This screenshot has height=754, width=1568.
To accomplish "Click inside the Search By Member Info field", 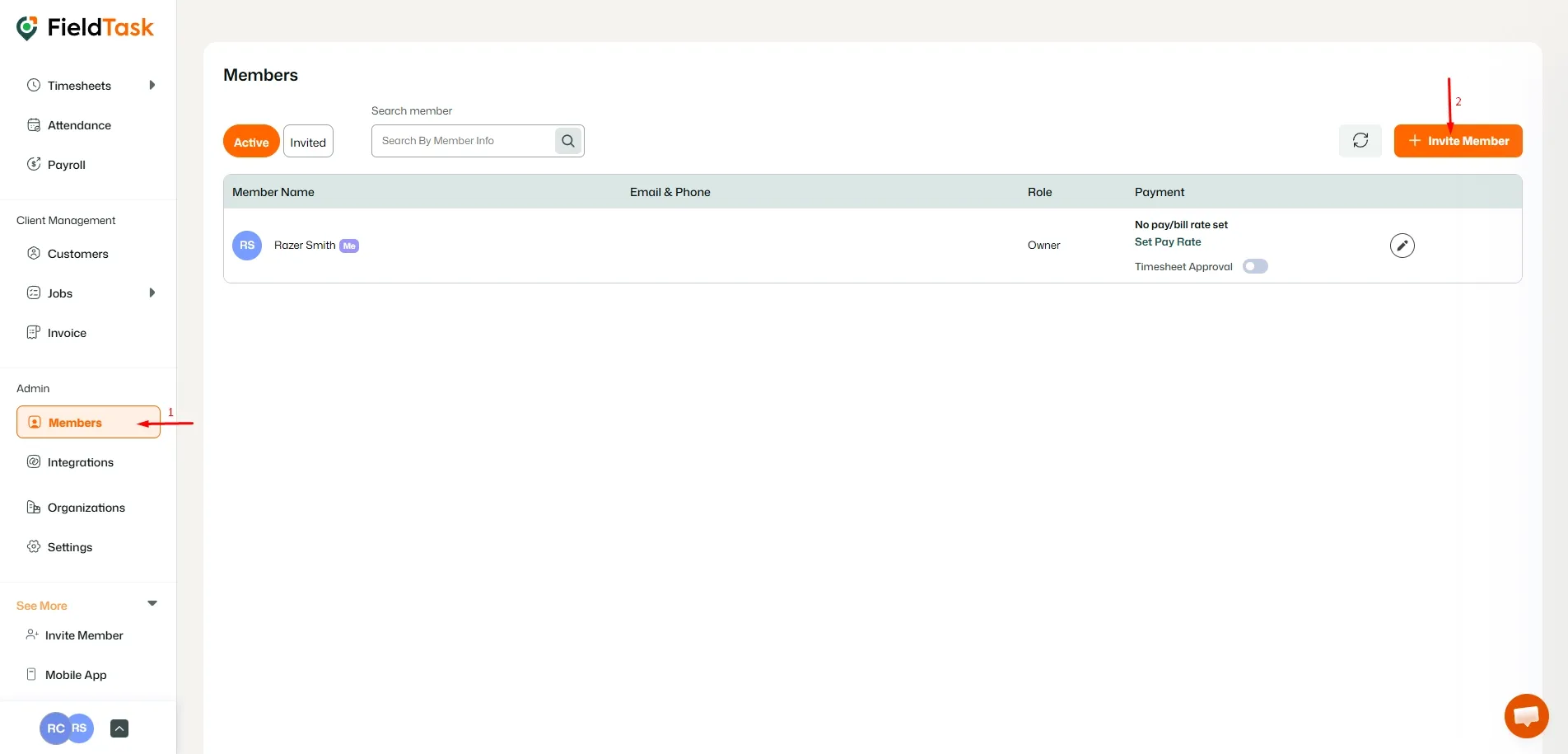I will pyautogui.click(x=461, y=141).
